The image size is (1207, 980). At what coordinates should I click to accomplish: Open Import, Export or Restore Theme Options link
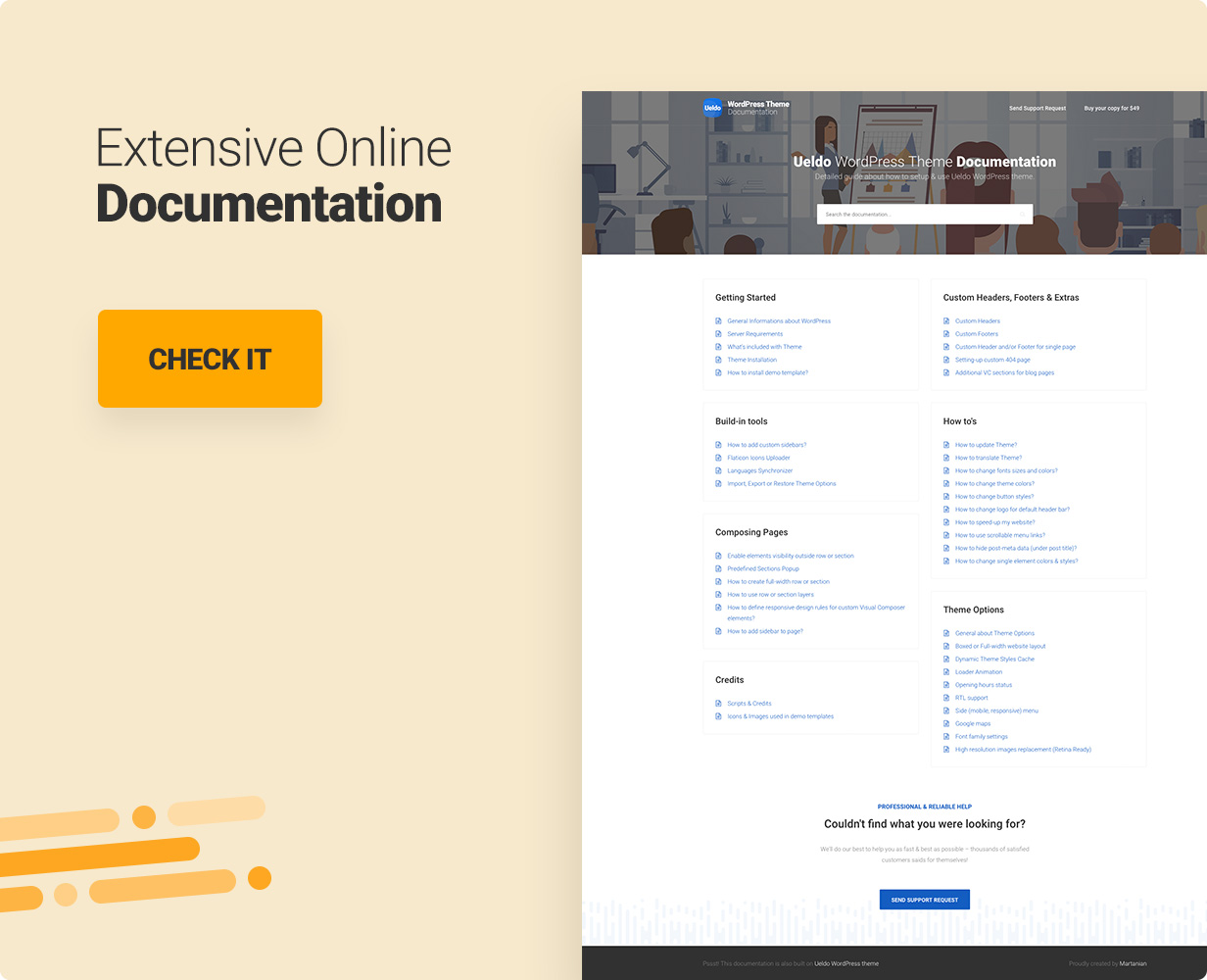[782, 483]
